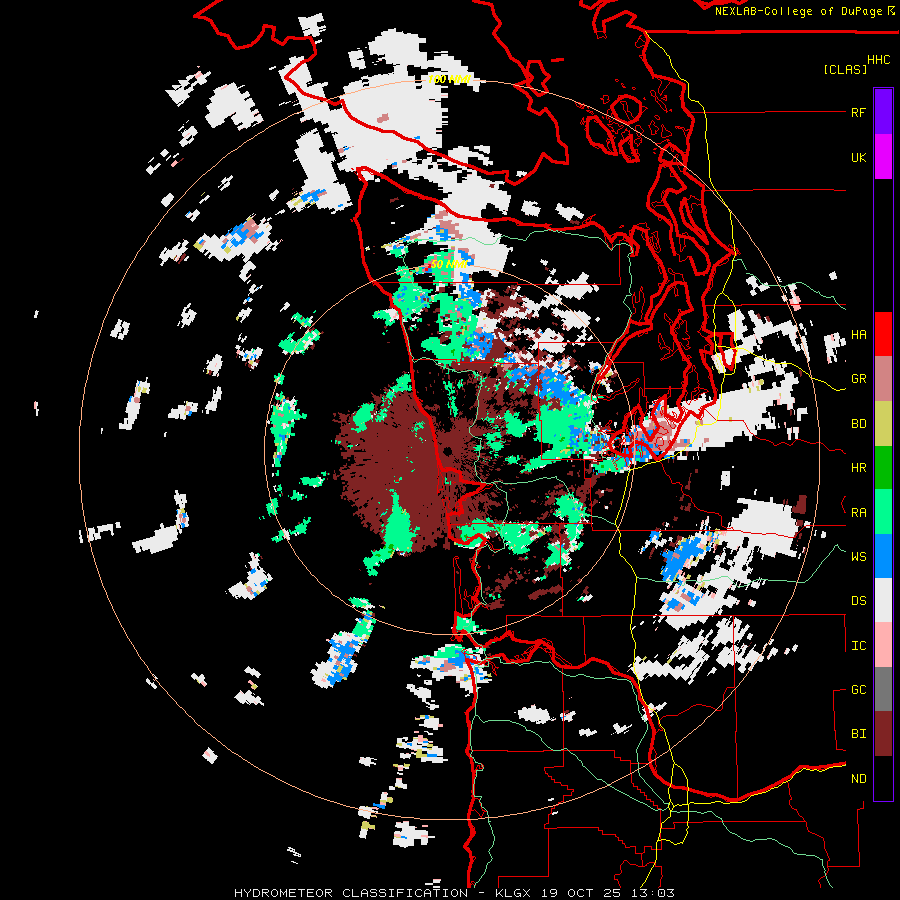Click the gray GC legend swatch

pos(883,689)
